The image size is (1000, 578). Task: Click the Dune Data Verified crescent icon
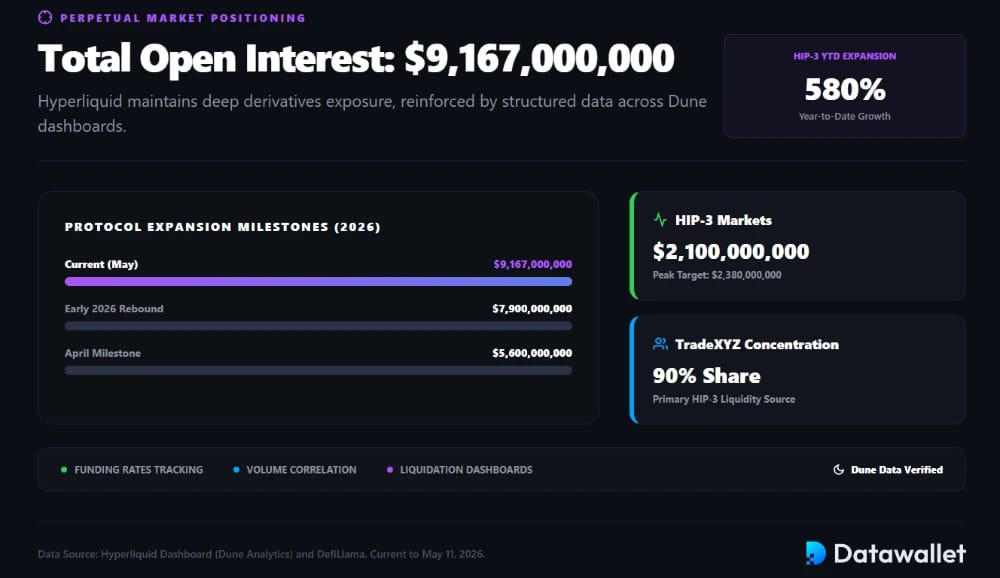(839, 470)
